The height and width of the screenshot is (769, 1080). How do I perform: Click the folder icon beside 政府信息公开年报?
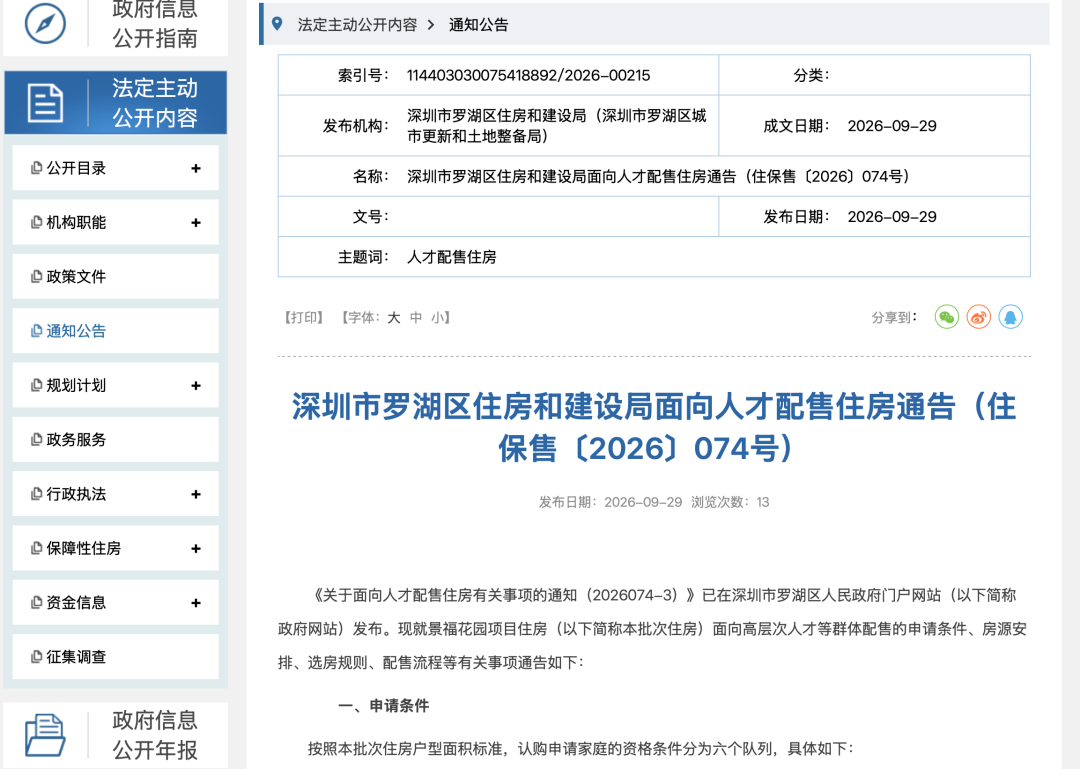(45, 735)
